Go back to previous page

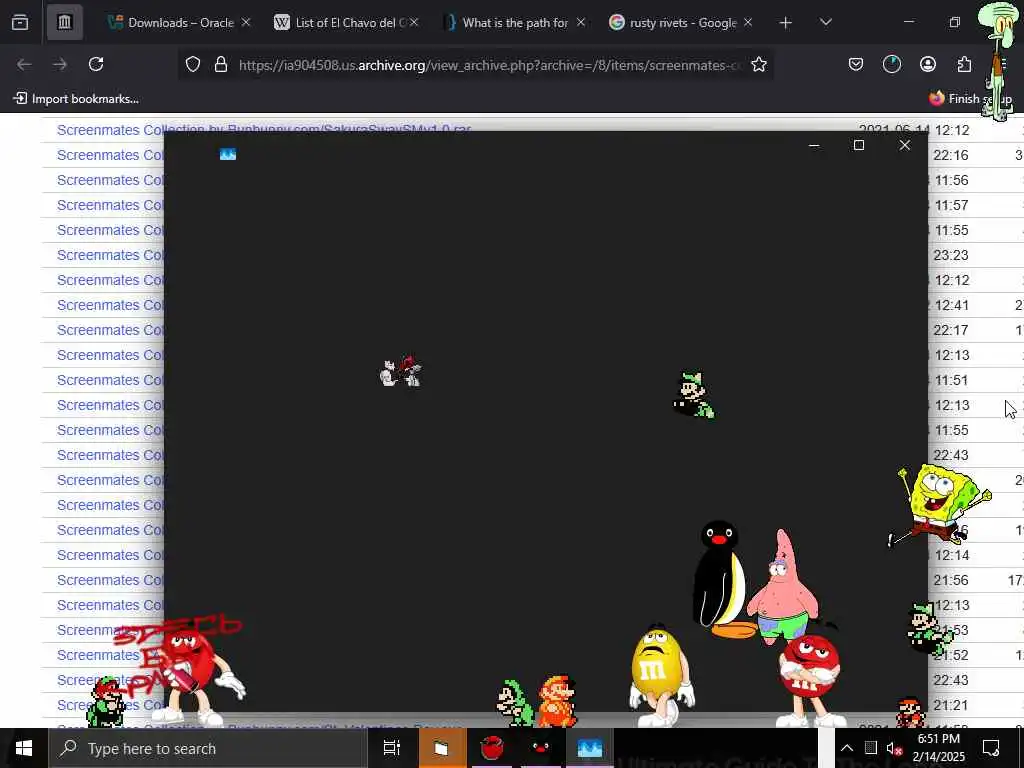click(24, 65)
